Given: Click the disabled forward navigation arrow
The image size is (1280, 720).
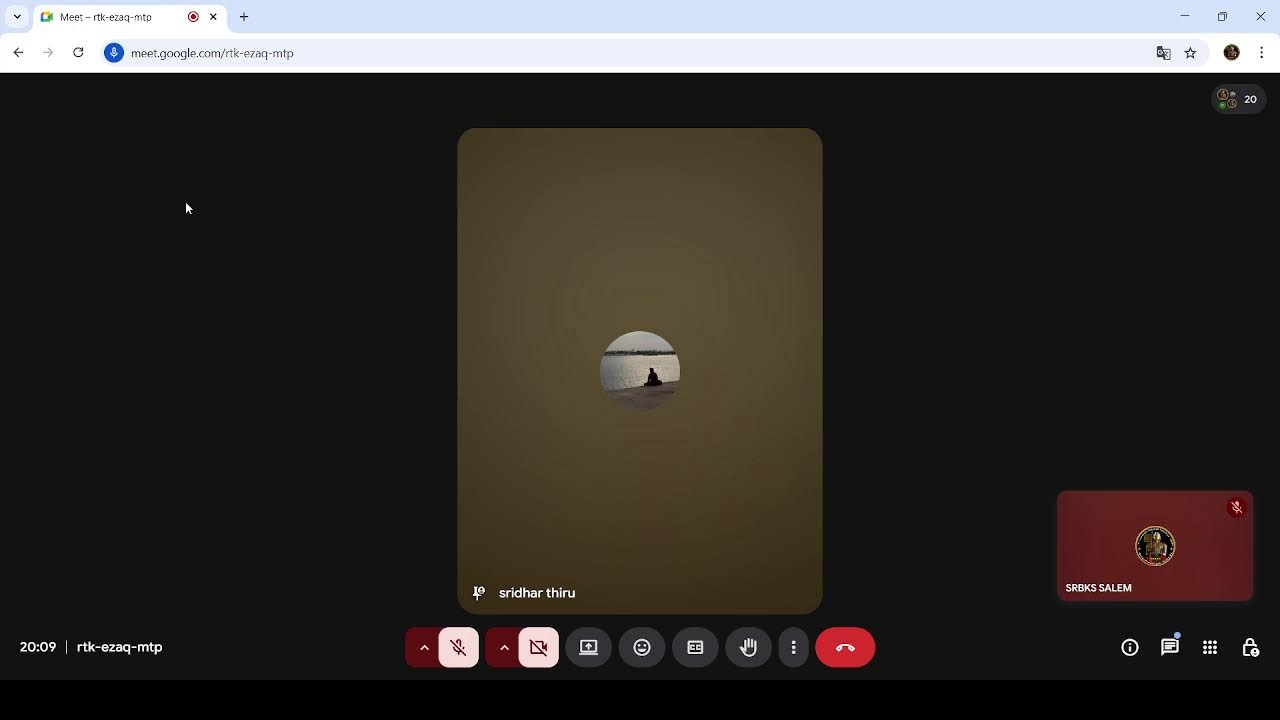Looking at the screenshot, I should [x=48, y=53].
